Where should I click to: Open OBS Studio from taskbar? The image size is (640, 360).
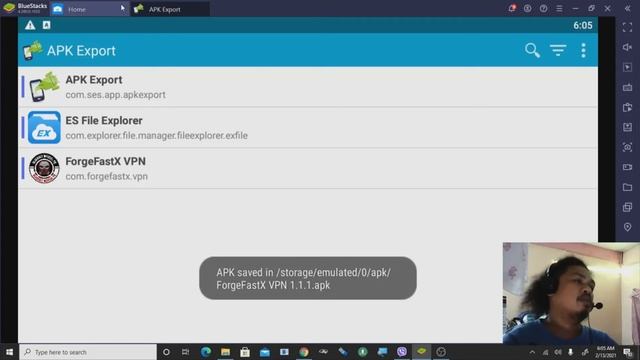[441, 352]
